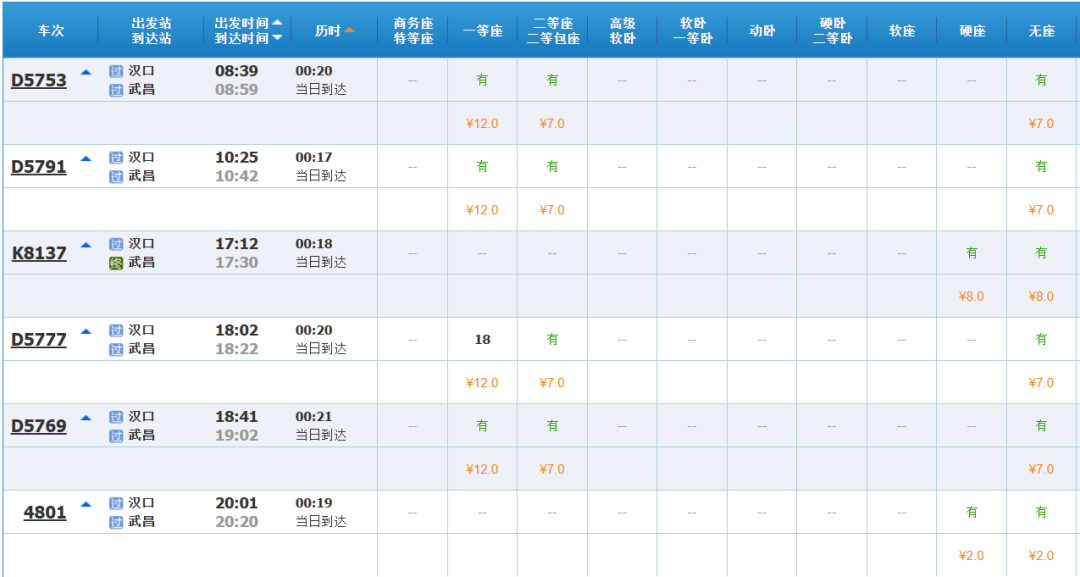Click the pass-through icon beside 汉口 for D5777
1080x577 pixels.
pos(116,330)
